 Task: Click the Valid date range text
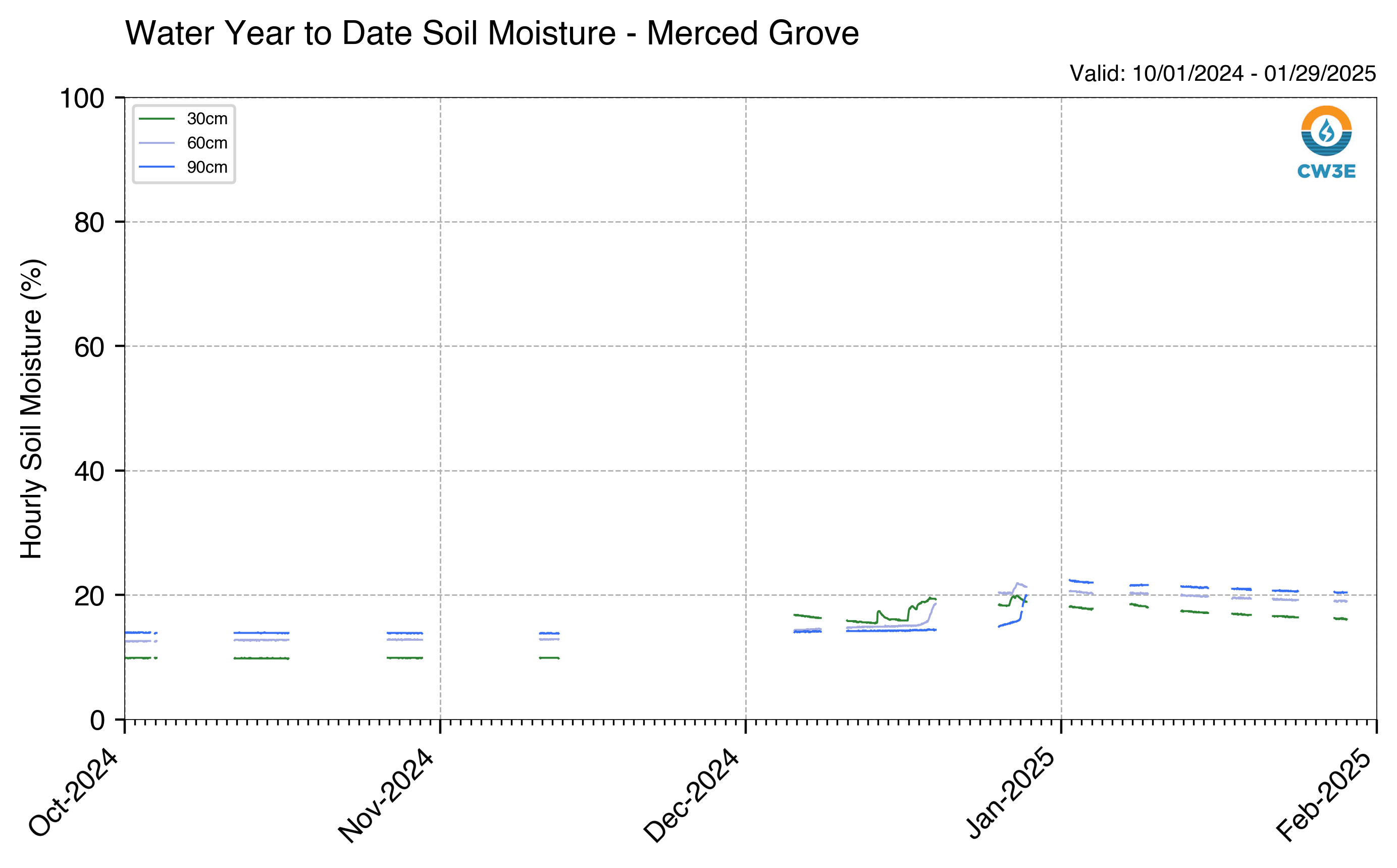click(1222, 74)
